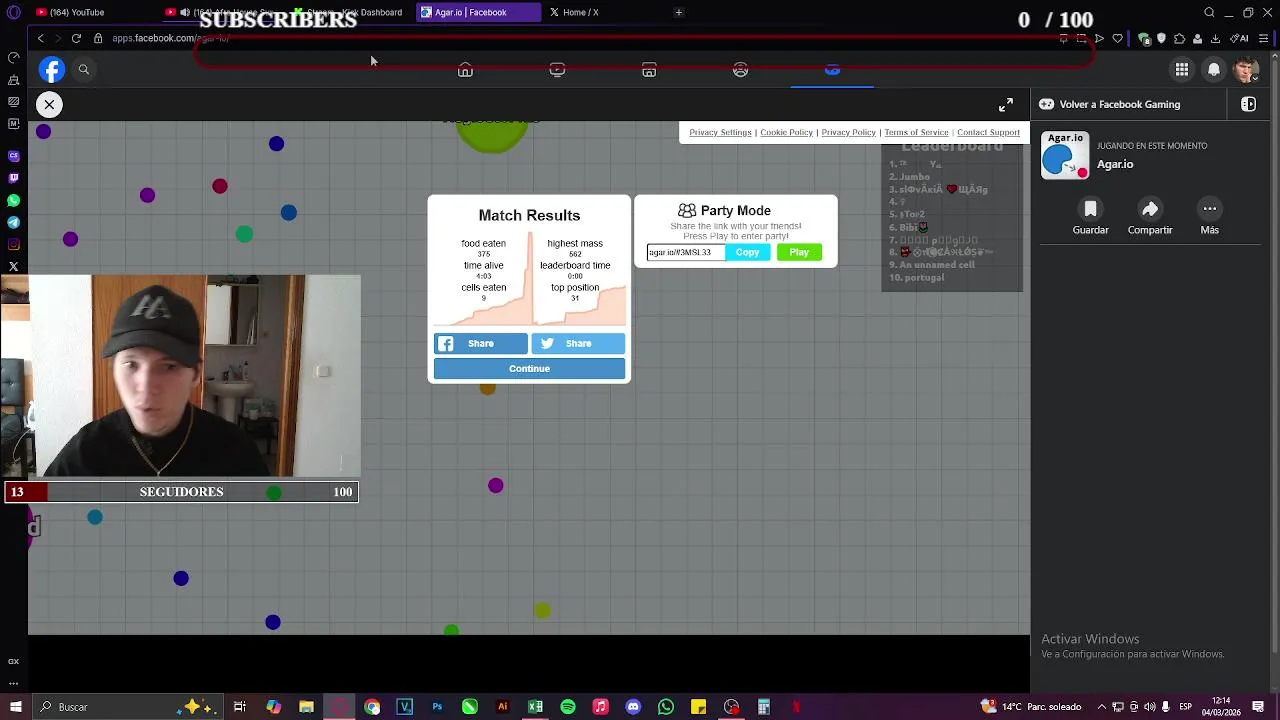
Task: Open Facebook notifications bell
Action: pyautogui.click(x=1214, y=69)
